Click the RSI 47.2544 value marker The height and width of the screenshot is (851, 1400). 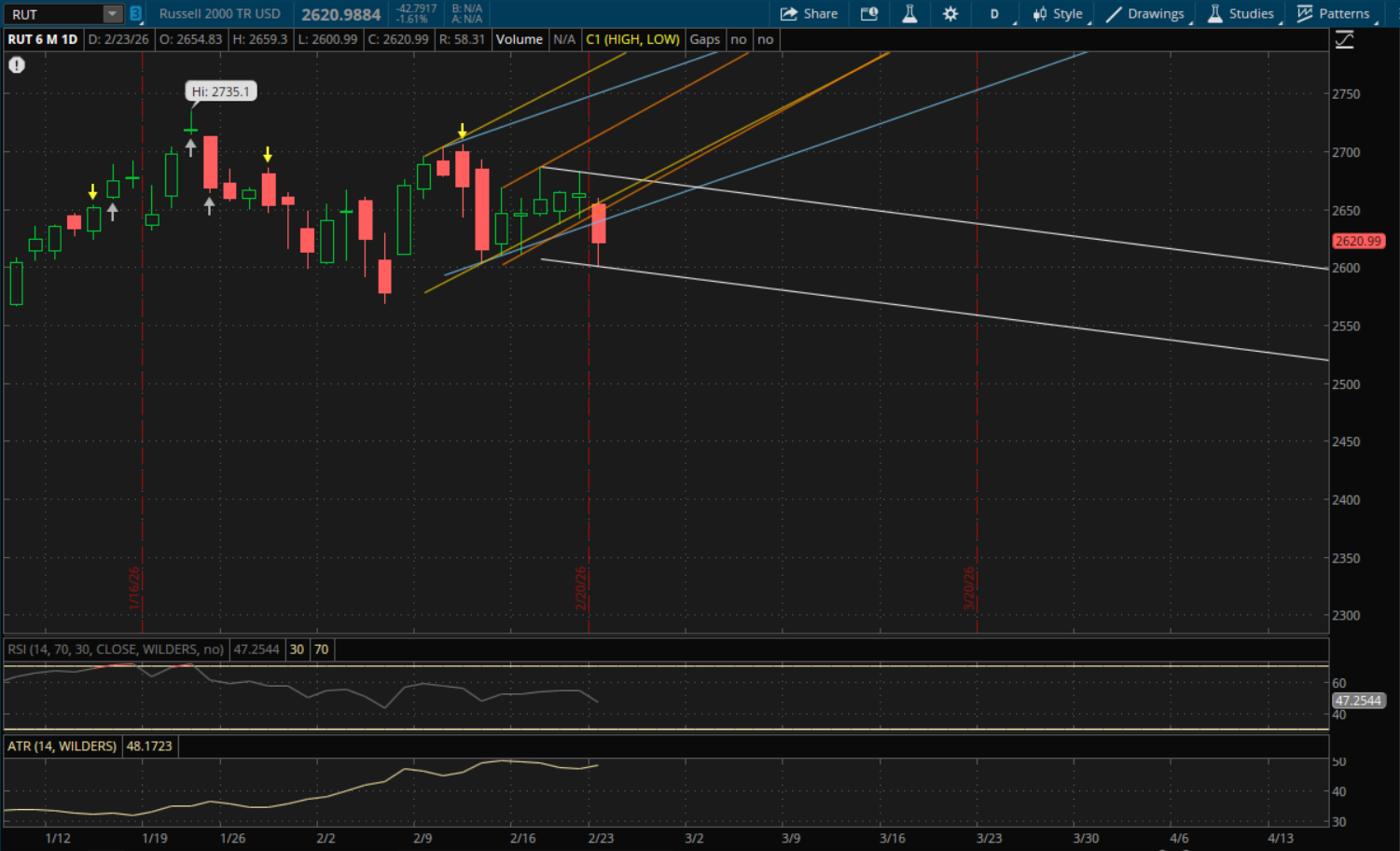tap(1357, 701)
